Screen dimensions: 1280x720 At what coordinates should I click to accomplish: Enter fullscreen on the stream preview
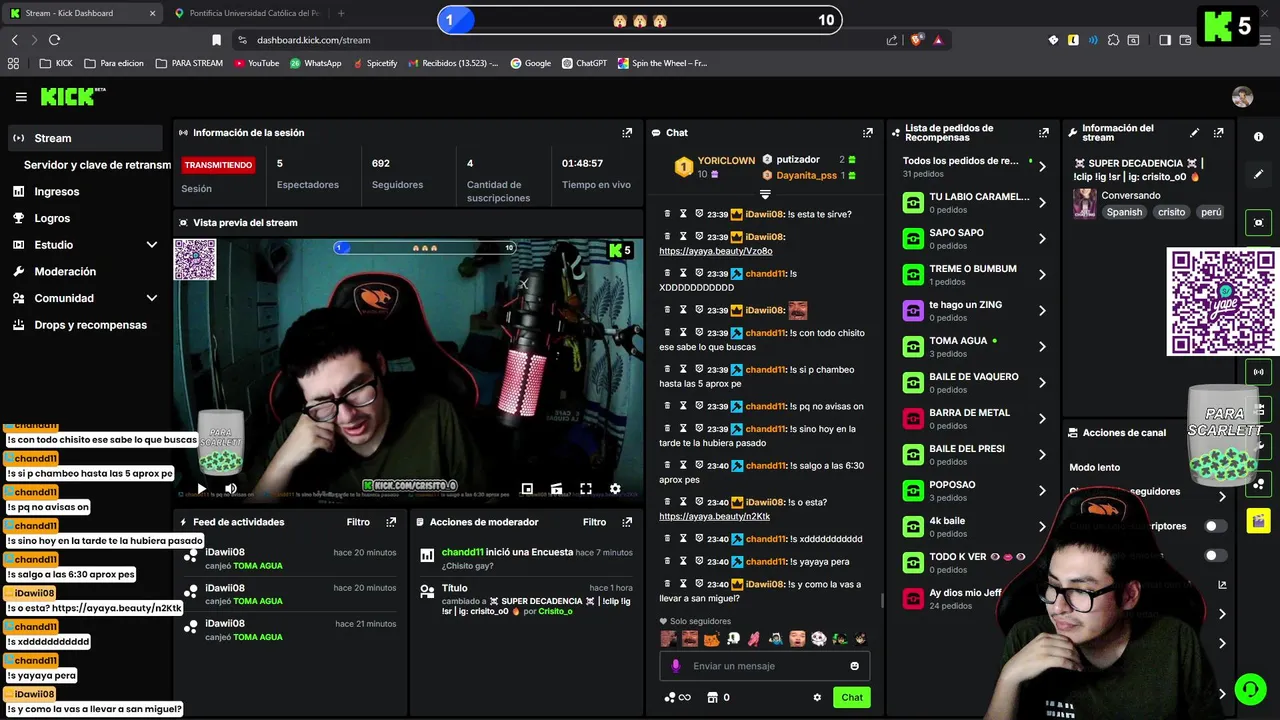point(586,489)
